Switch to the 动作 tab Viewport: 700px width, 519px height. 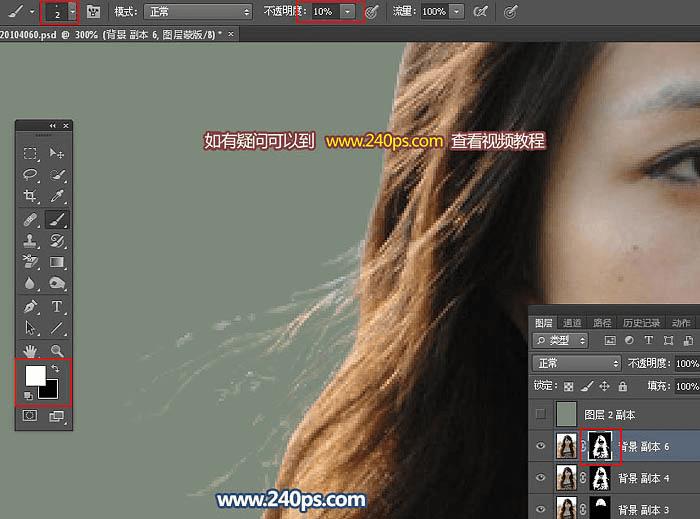[681, 323]
